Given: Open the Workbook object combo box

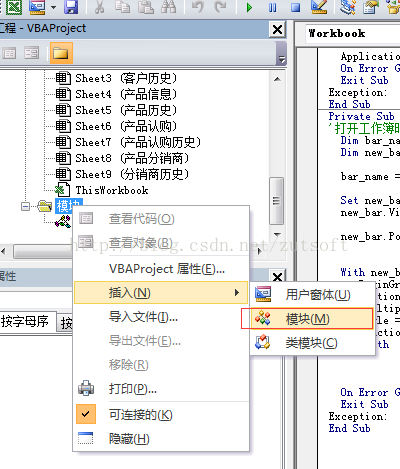Looking at the screenshot, I should [x=353, y=34].
